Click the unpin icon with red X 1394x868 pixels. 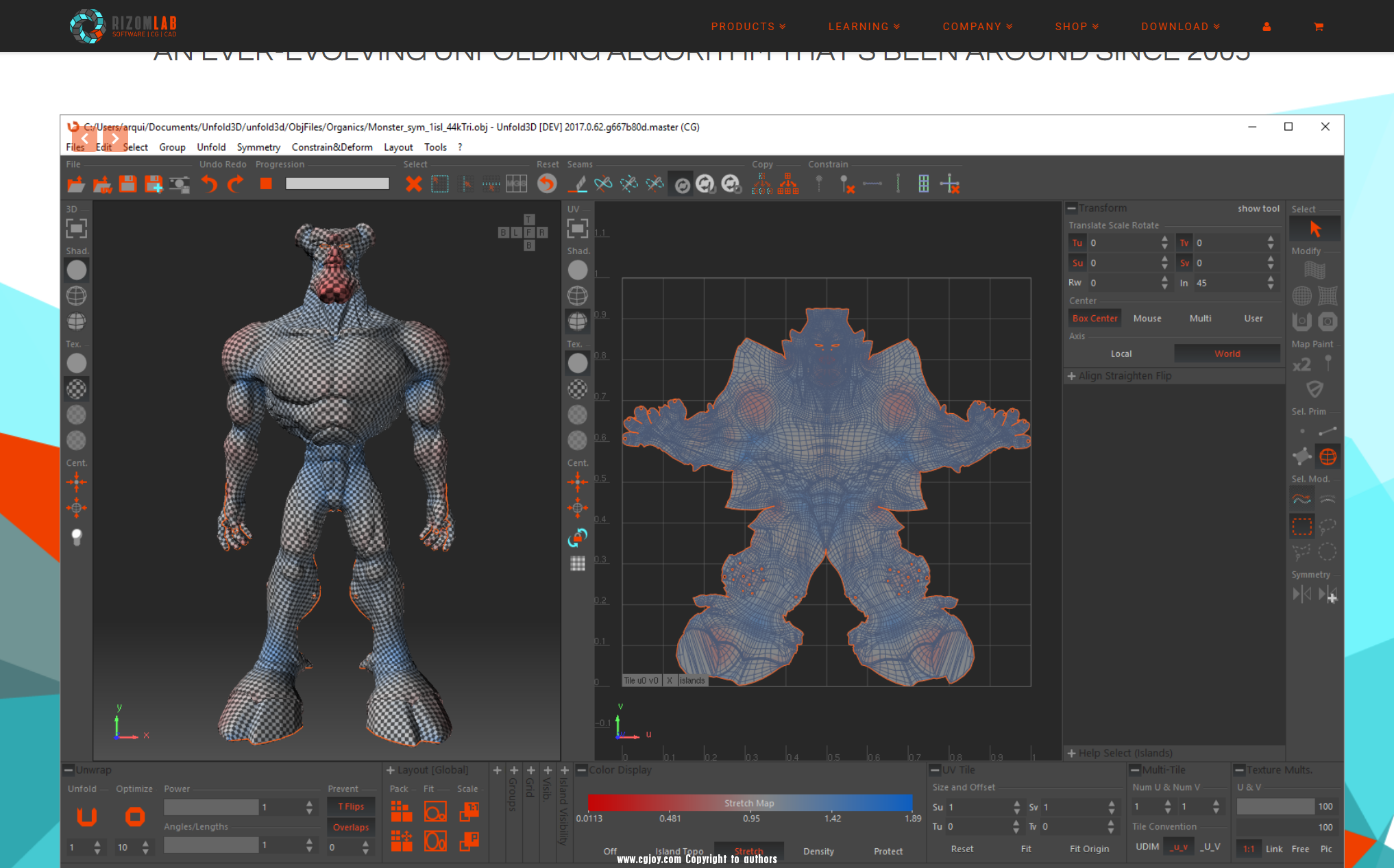(x=847, y=184)
